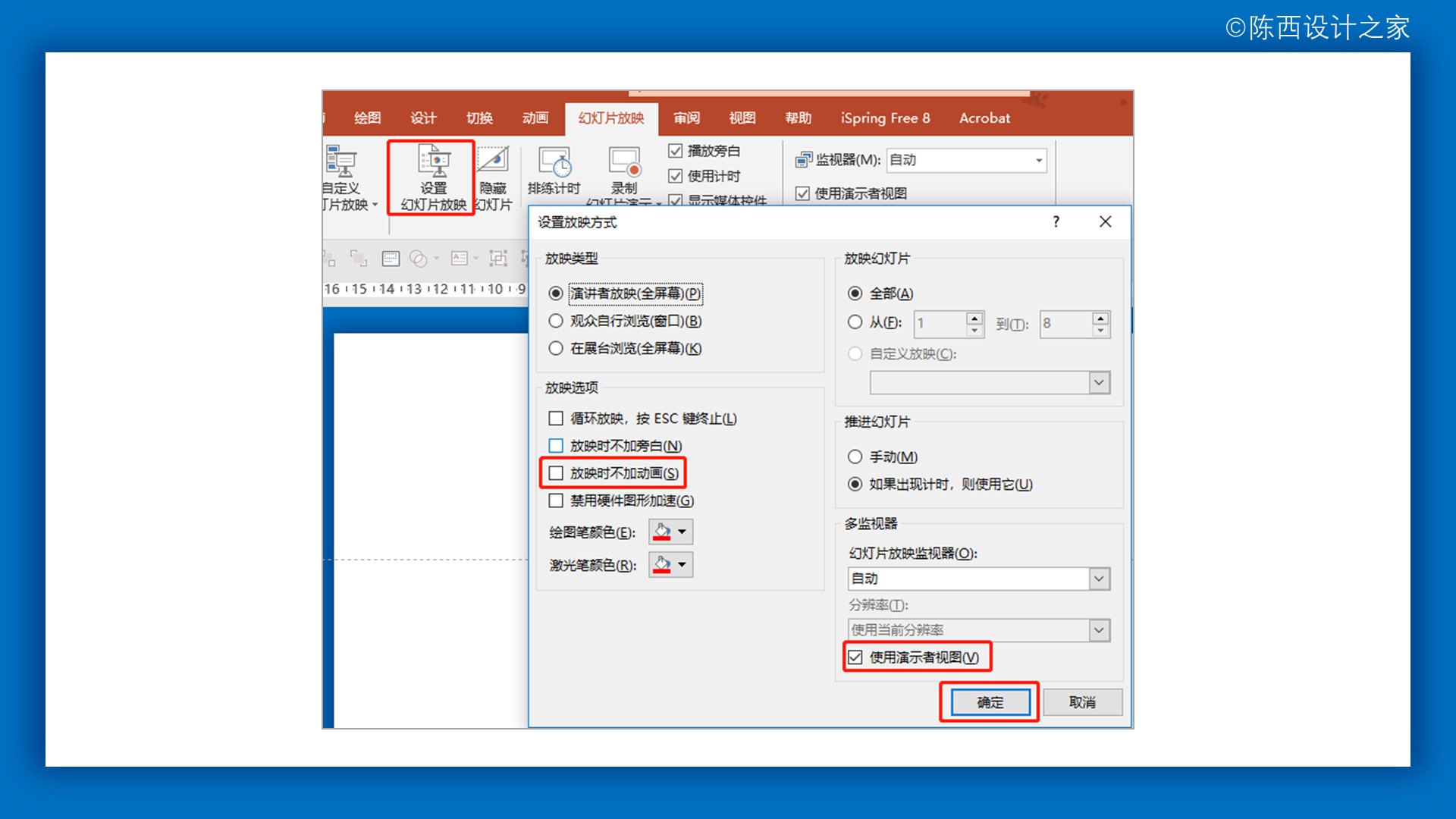This screenshot has height=819, width=1456.
Task: Increase 到 value with up arrow
Action: (1101, 318)
